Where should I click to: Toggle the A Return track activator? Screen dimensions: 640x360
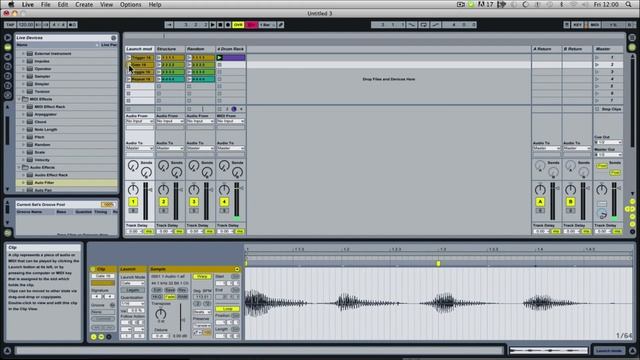pos(540,202)
